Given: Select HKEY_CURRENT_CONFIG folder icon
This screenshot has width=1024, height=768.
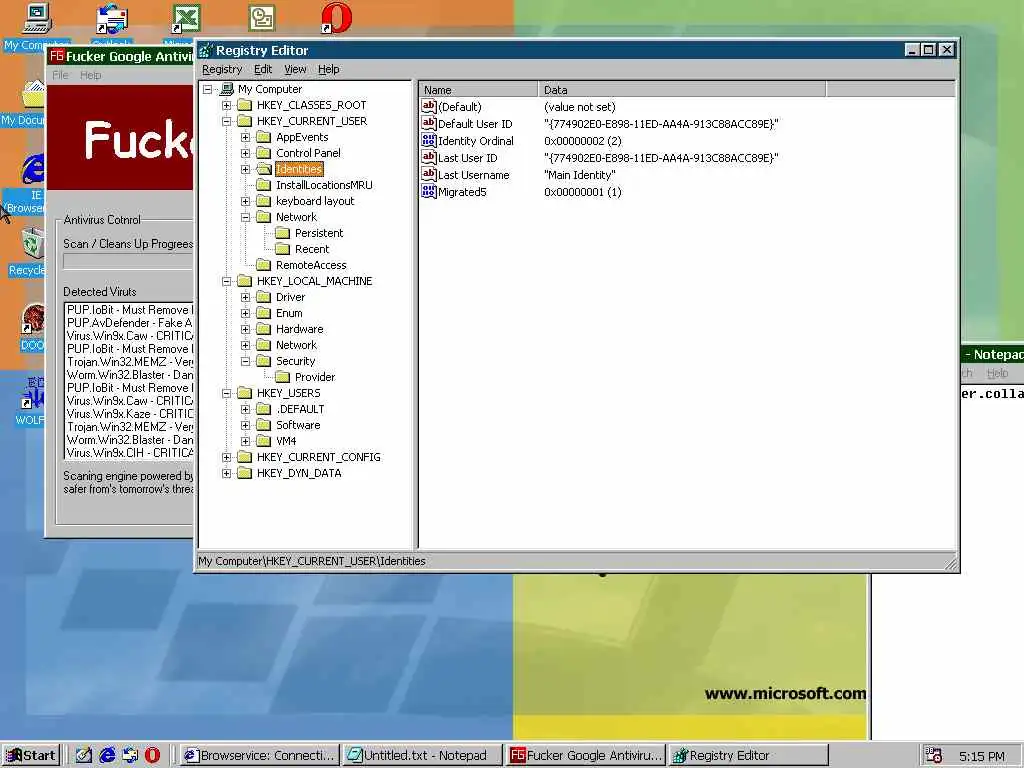Looking at the screenshot, I should (x=245, y=457).
